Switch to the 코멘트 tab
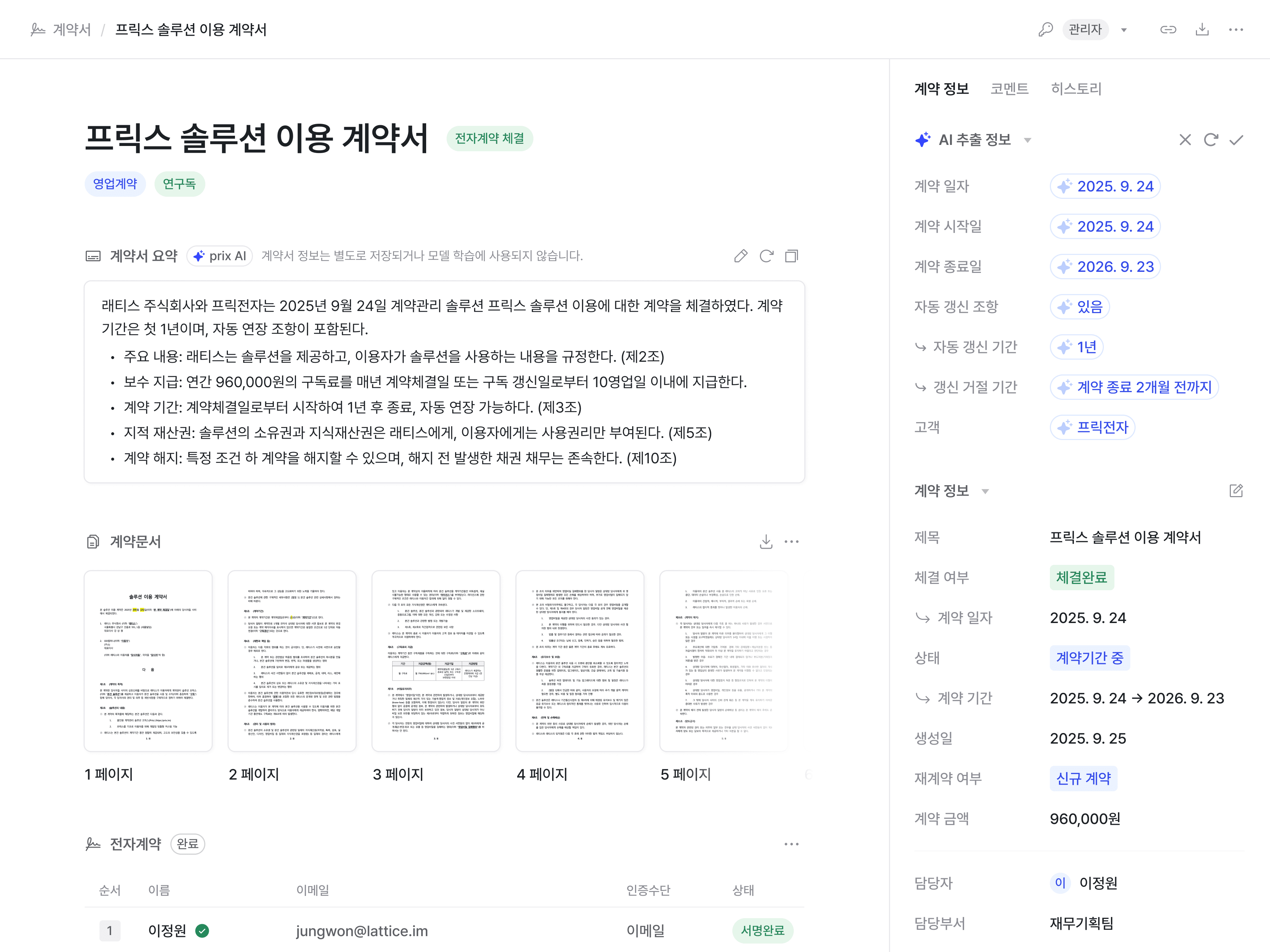The image size is (1270, 952). click(x=1009, y=89)
